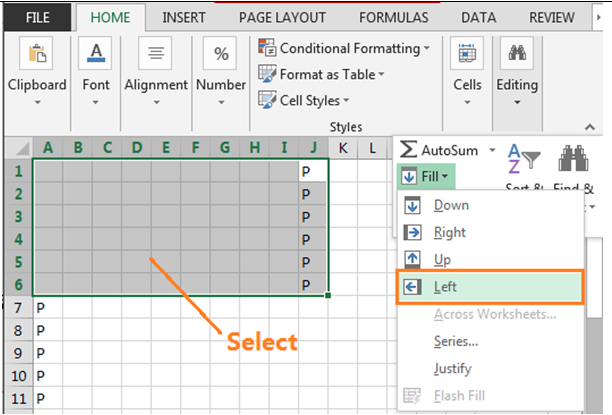Open the FILE backstage button

(38, 17)
